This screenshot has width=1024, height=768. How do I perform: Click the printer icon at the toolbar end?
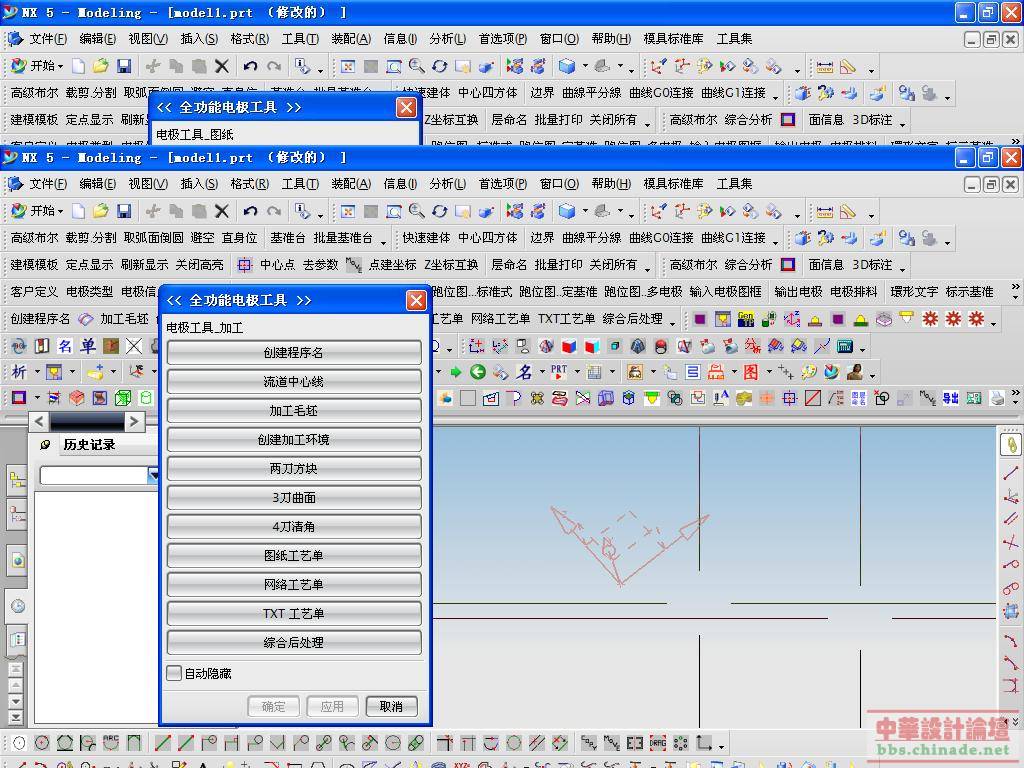coord(997,398)
